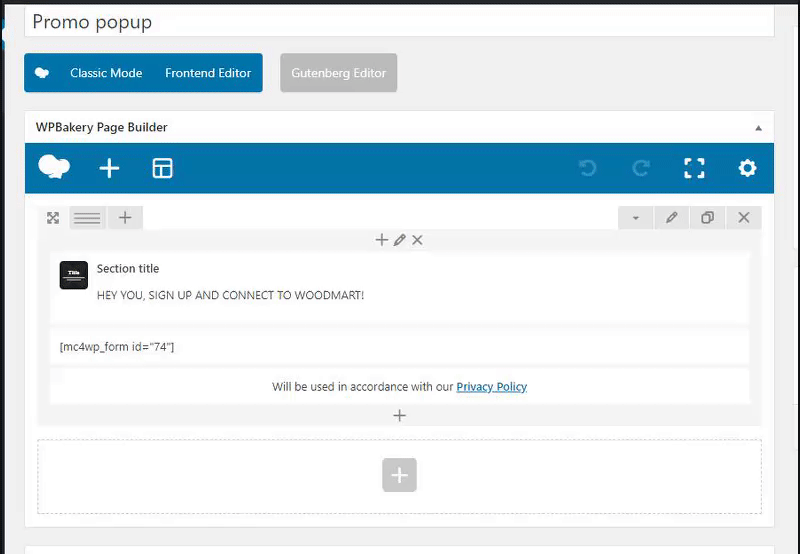Delete this column with X
Viewport: 800px width, 554px height.
(417, 240)
